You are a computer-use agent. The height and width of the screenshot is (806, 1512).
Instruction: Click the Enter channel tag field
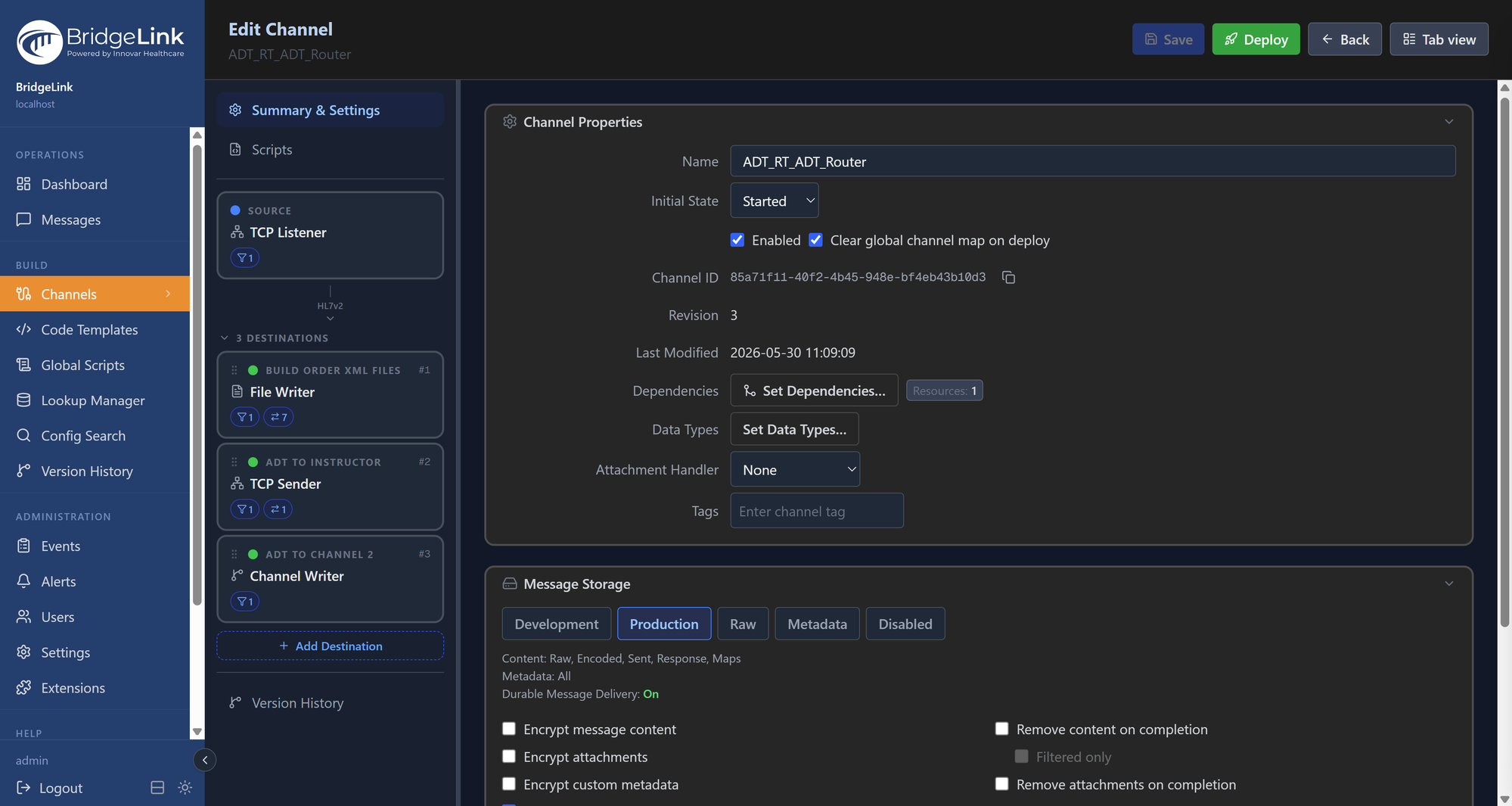point(816,511)
